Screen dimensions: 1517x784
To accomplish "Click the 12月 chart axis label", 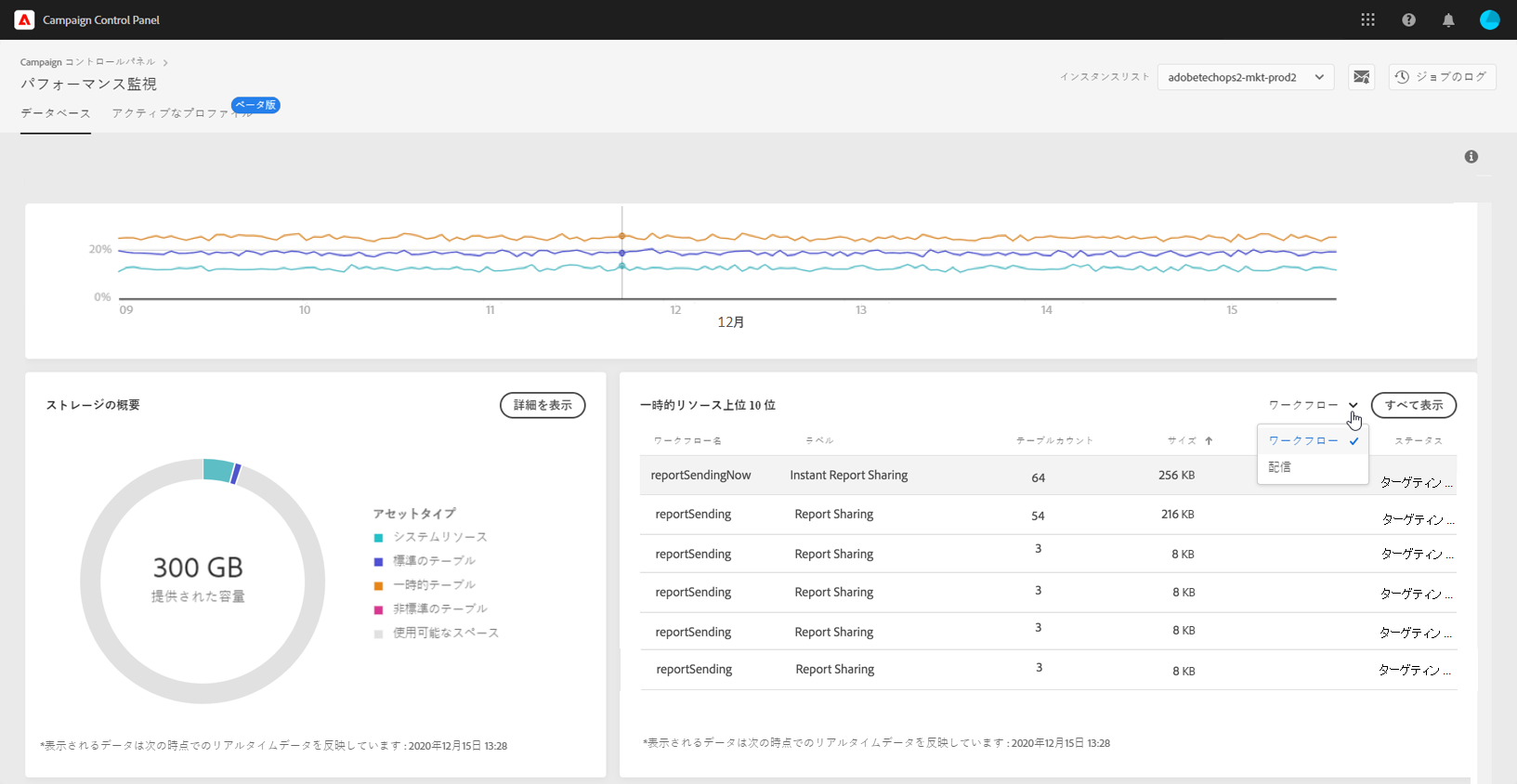I will pos(731,322).
